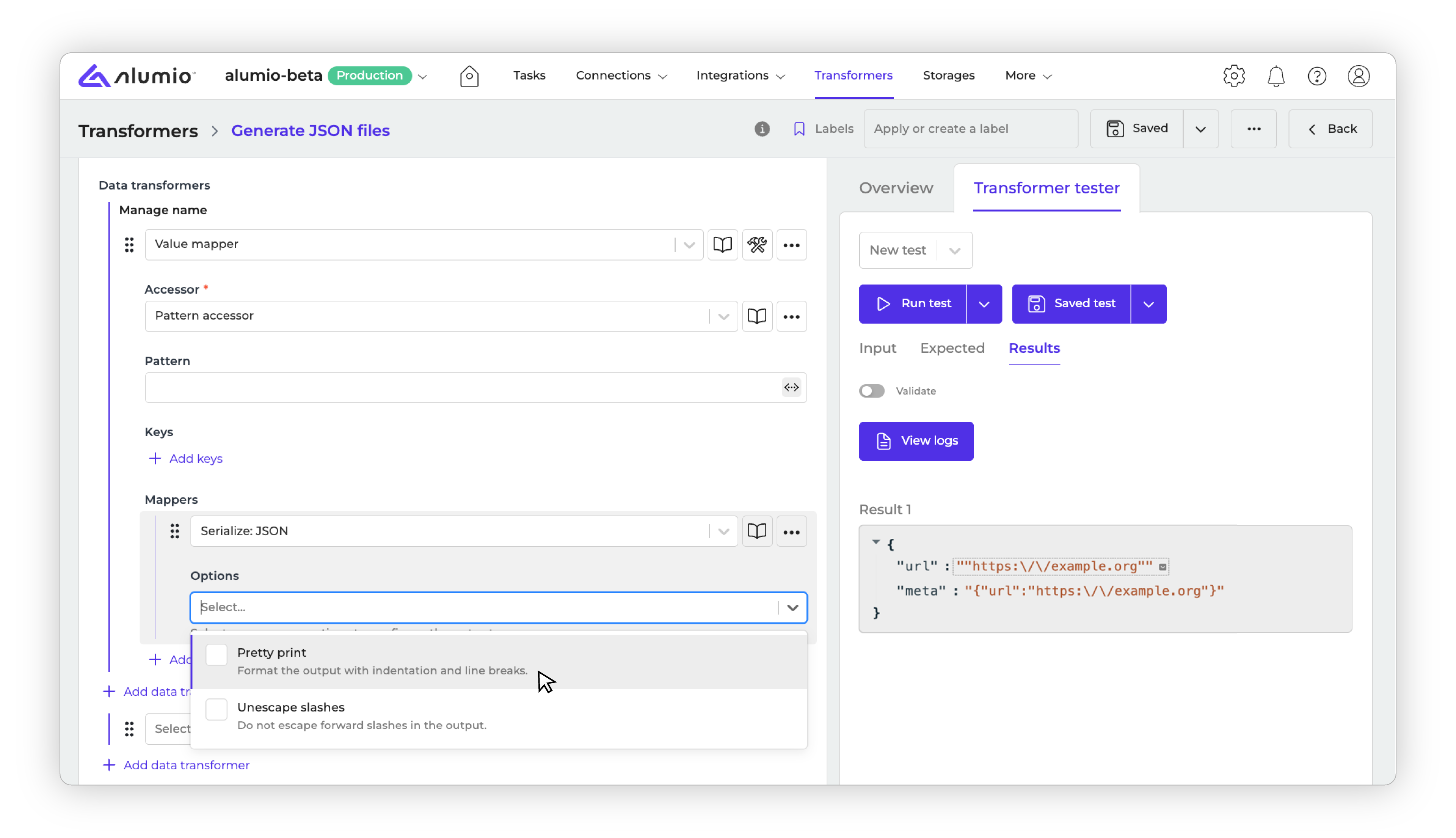Image resolution: width=1456 pixels, height=838 pixels.
Task: Click the Add keys link
Action: click(185, 459)
